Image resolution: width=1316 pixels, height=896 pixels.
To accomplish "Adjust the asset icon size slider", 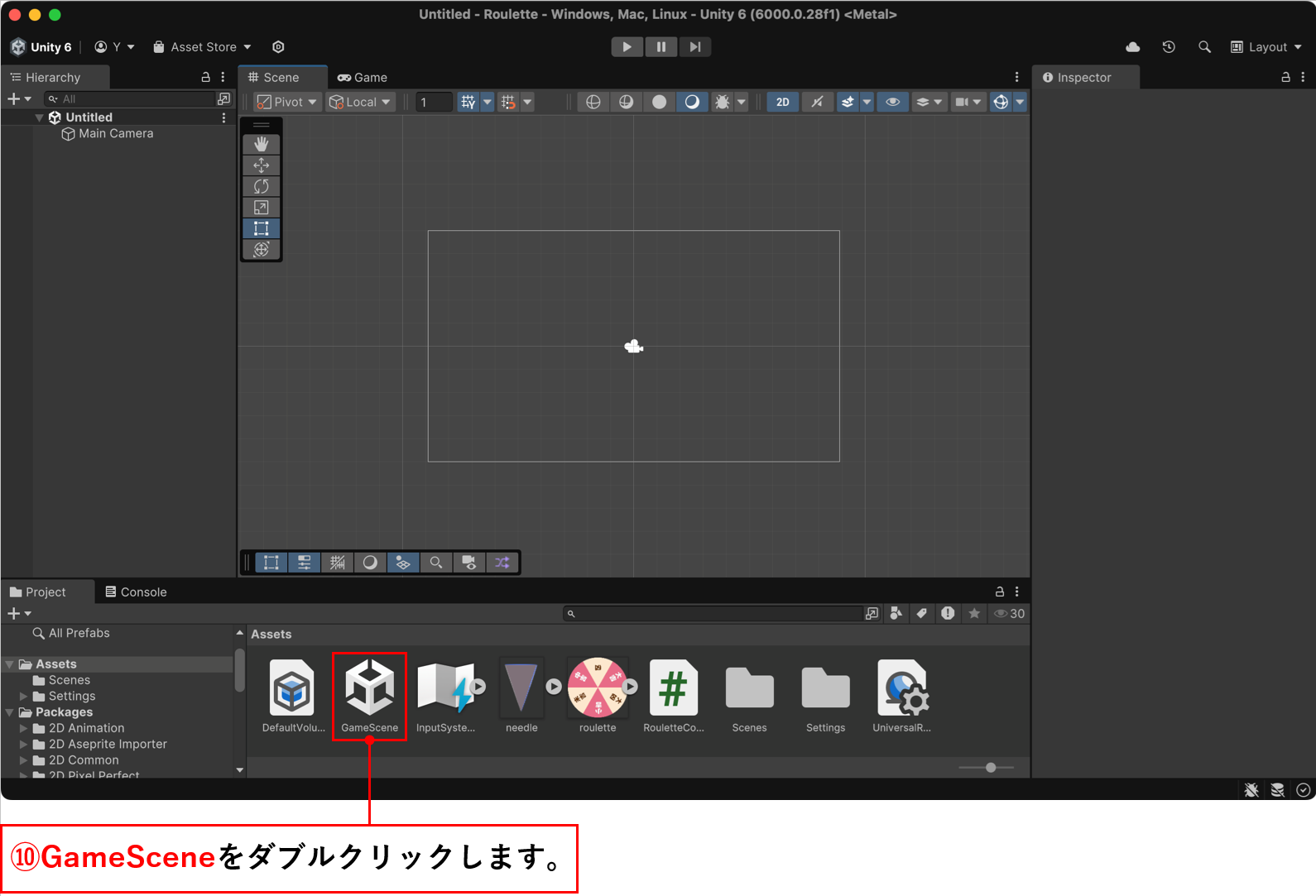I will click(991, 768).
